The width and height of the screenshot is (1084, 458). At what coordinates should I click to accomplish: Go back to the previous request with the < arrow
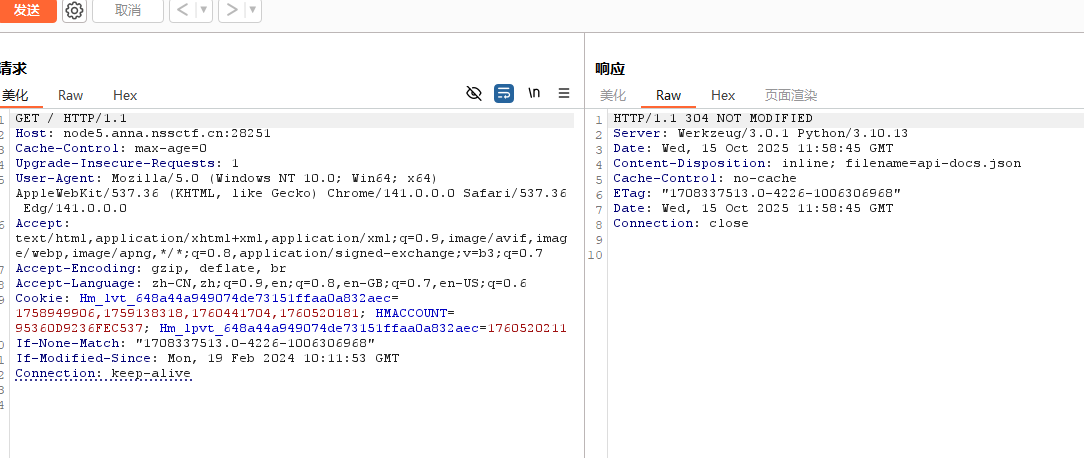[x=183, y=10]
